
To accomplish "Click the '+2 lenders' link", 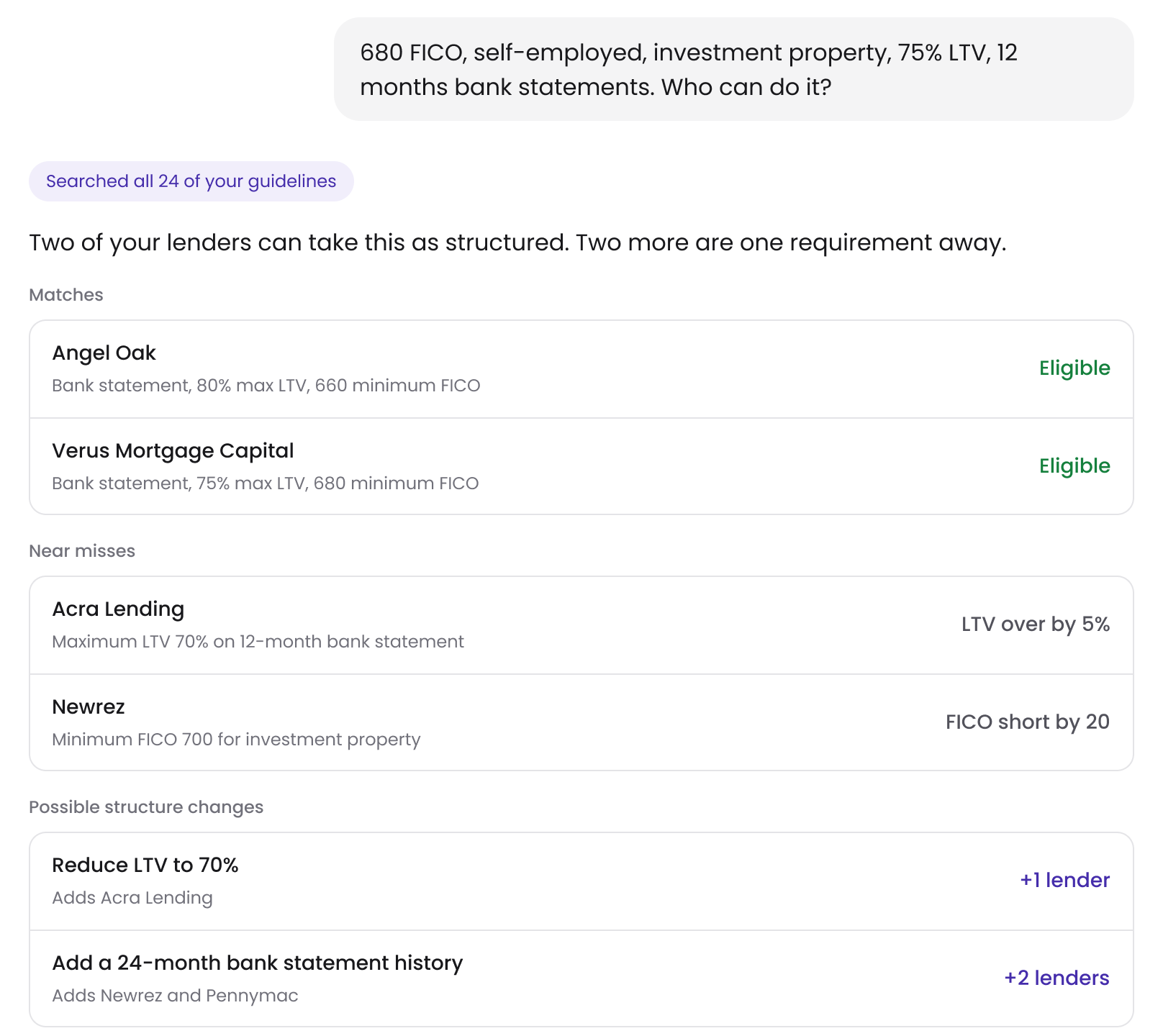I will click(x=1057, y=978).
